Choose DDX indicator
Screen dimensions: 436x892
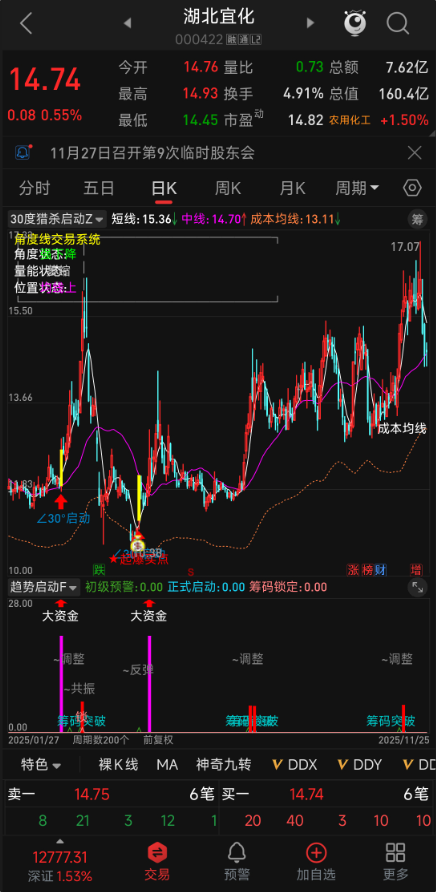tap(295, 765)
